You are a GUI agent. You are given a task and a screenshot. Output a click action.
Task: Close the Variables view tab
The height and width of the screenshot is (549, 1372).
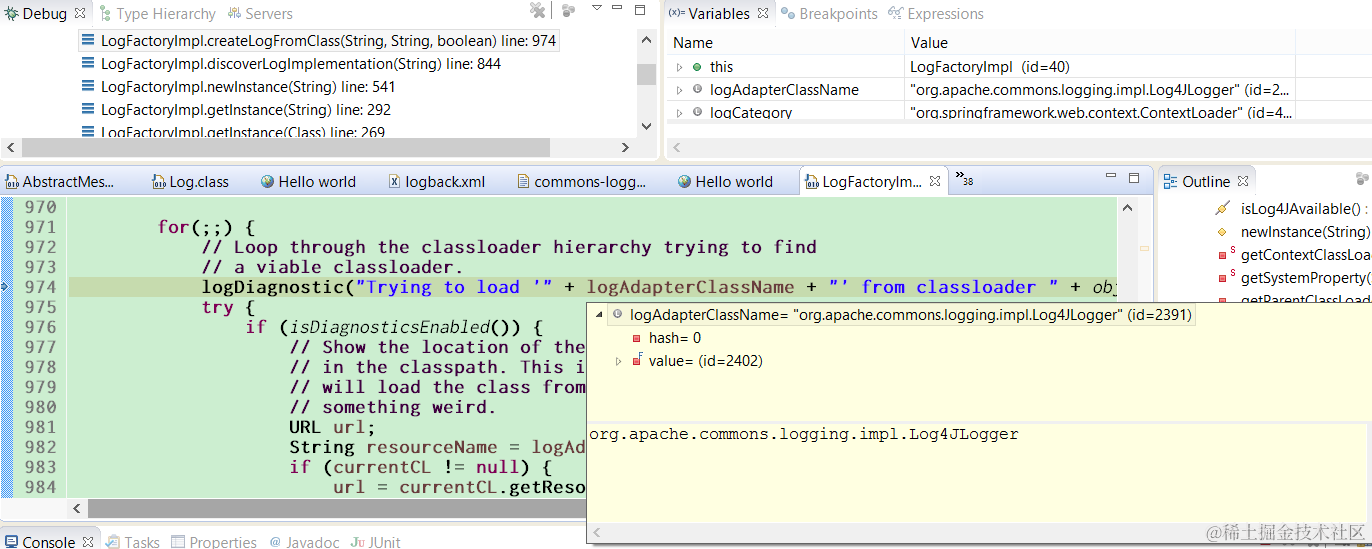click(x=763, y=13)
